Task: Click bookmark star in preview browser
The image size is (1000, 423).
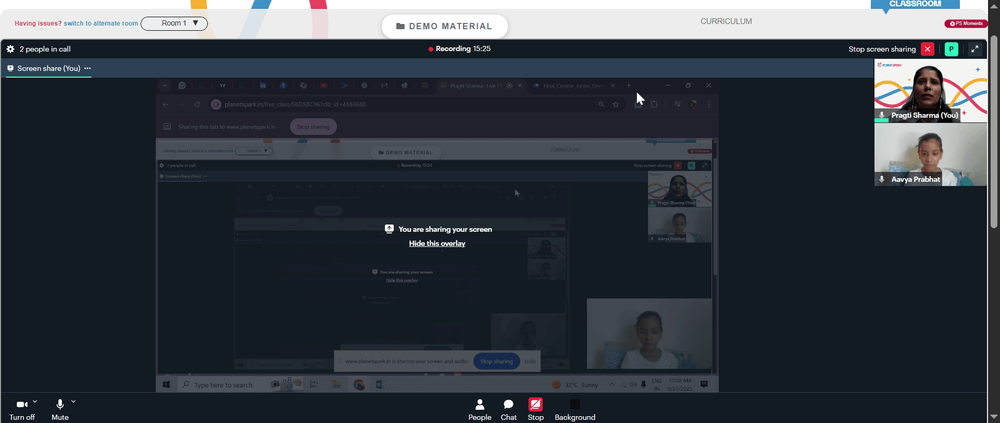Action: point(616,104)
